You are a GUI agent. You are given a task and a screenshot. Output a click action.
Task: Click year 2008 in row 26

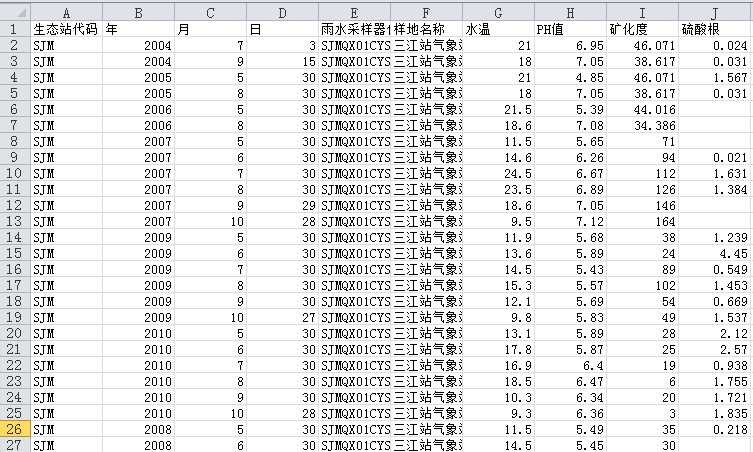point(138,430)
